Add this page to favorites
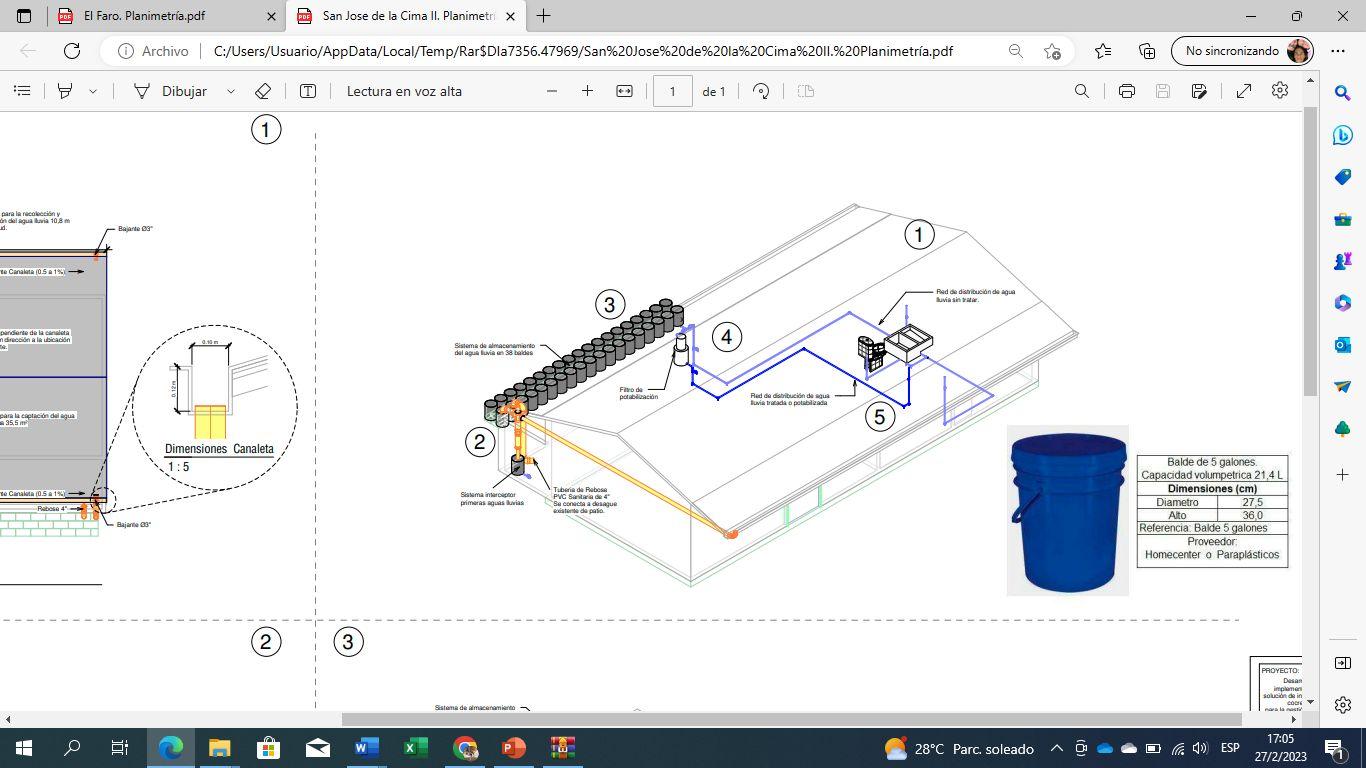Screen dimensions: 1366x768 [1052, 51]
